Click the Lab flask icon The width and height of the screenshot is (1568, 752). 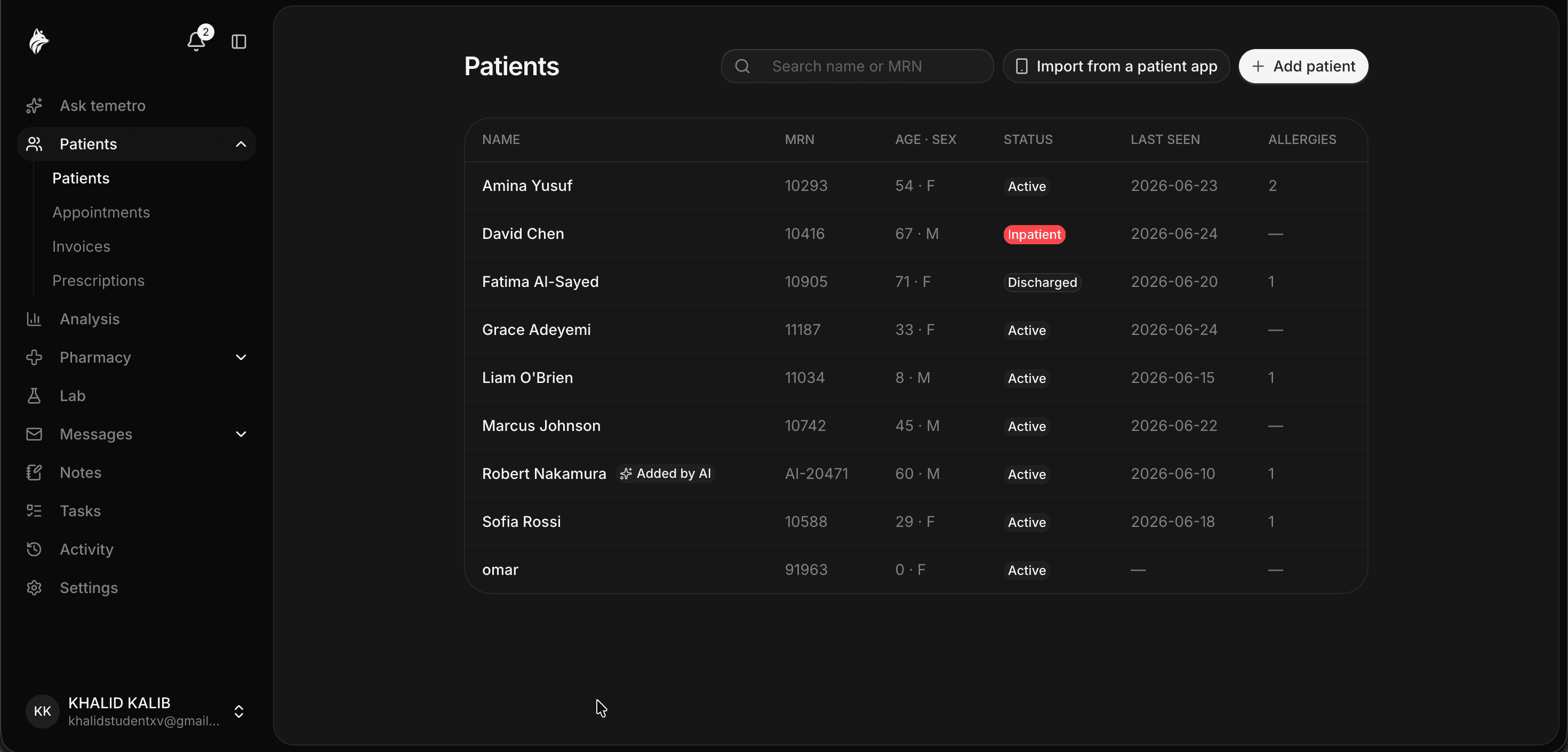pos(34,396)
